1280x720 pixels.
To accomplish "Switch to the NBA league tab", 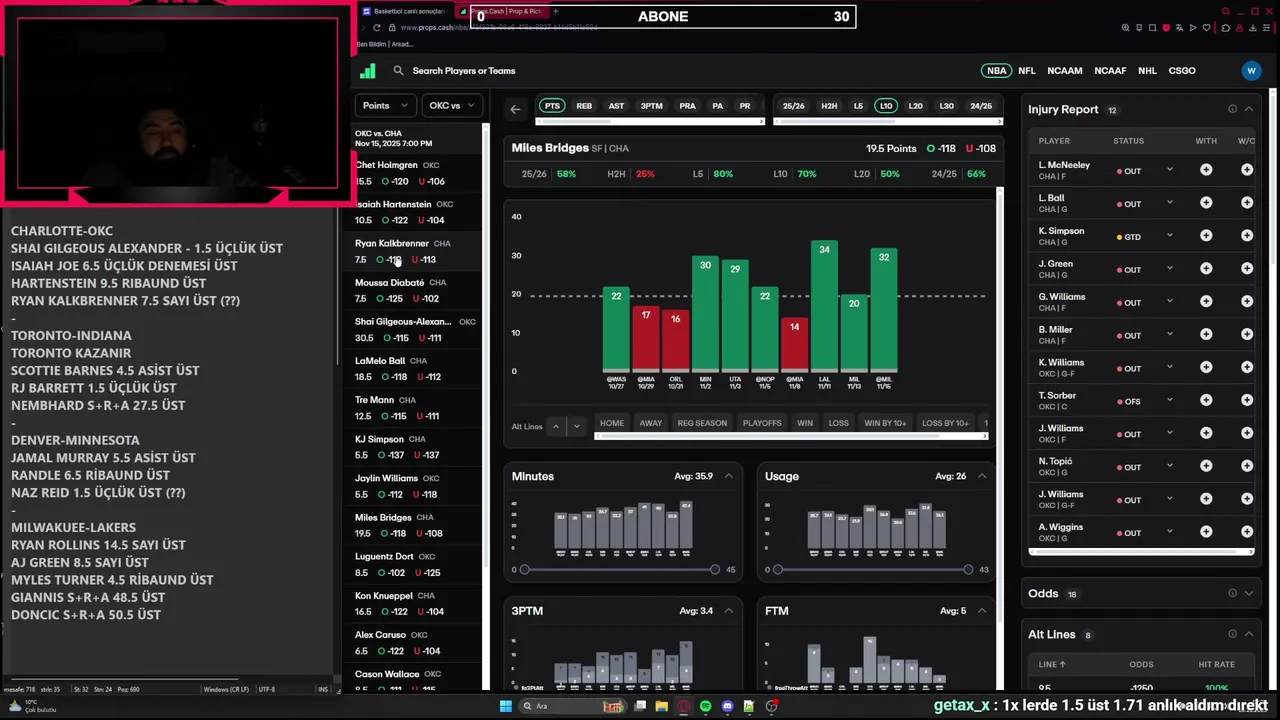I will 997,71.
